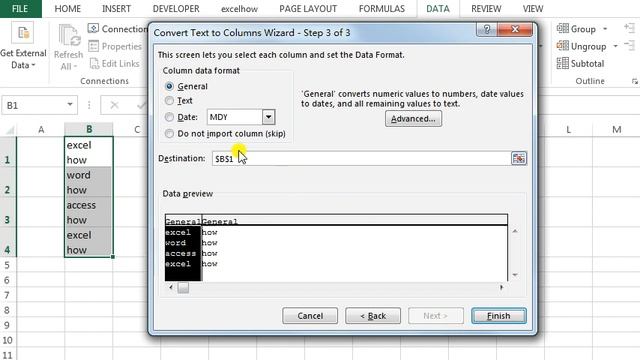This screenshot has width=640, height=360.
Task: Click the wizard Help question mark icon
Action: pos(487,29)
